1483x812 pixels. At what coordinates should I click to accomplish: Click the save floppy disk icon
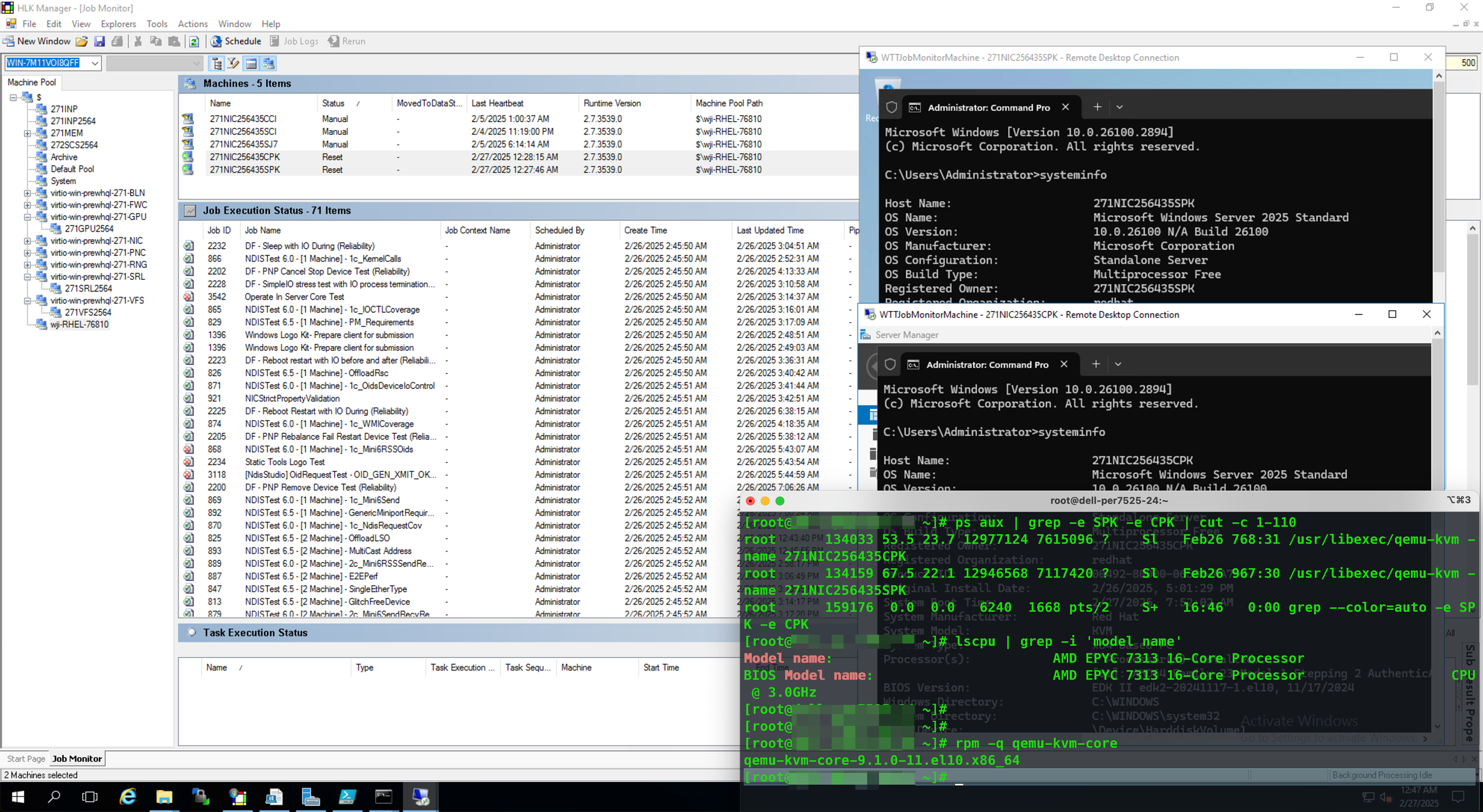(99, 41)
